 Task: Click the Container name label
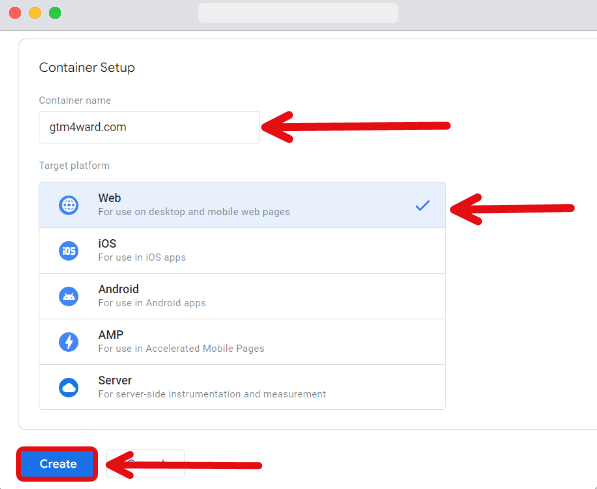[75, 100]
